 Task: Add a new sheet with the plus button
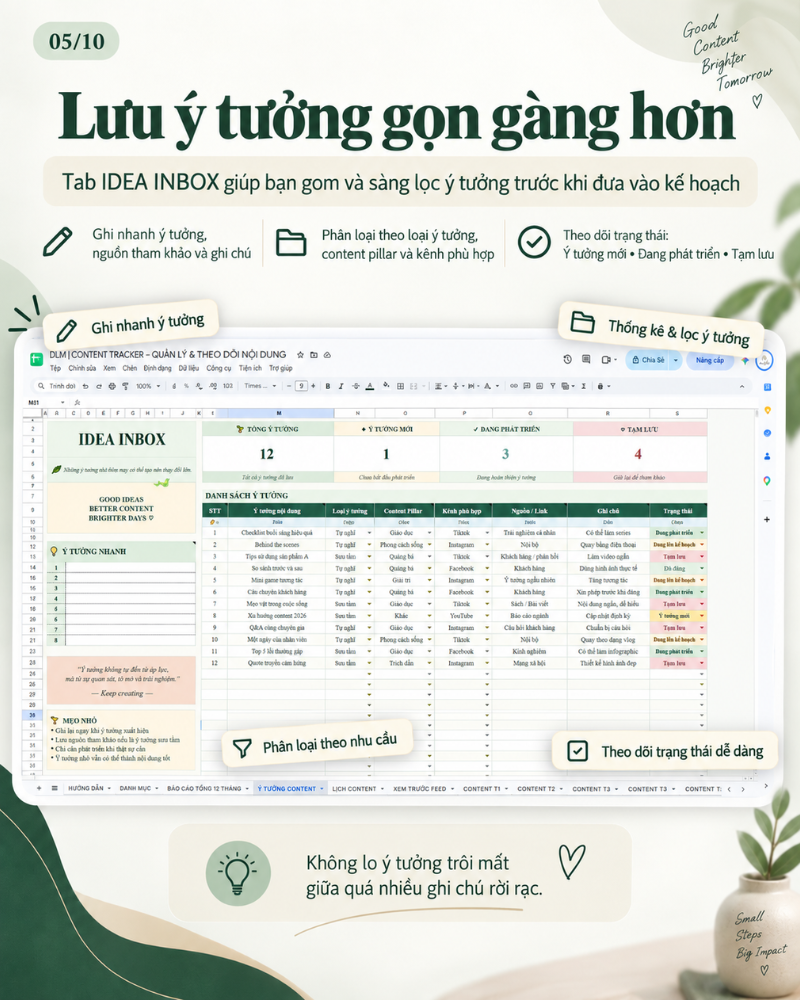(x=39, y=789)
